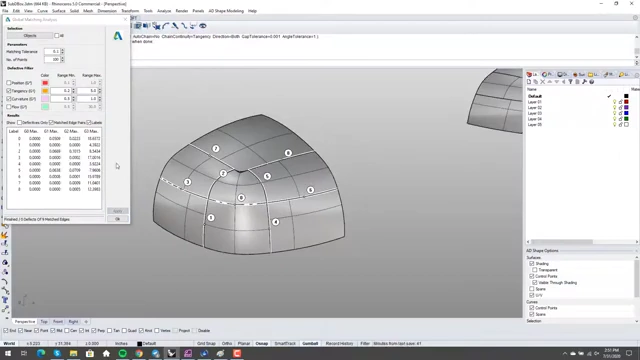Viewport: 640px width, 360px height.
Task: Click the move layer left triangle icon
Action: 563,82
